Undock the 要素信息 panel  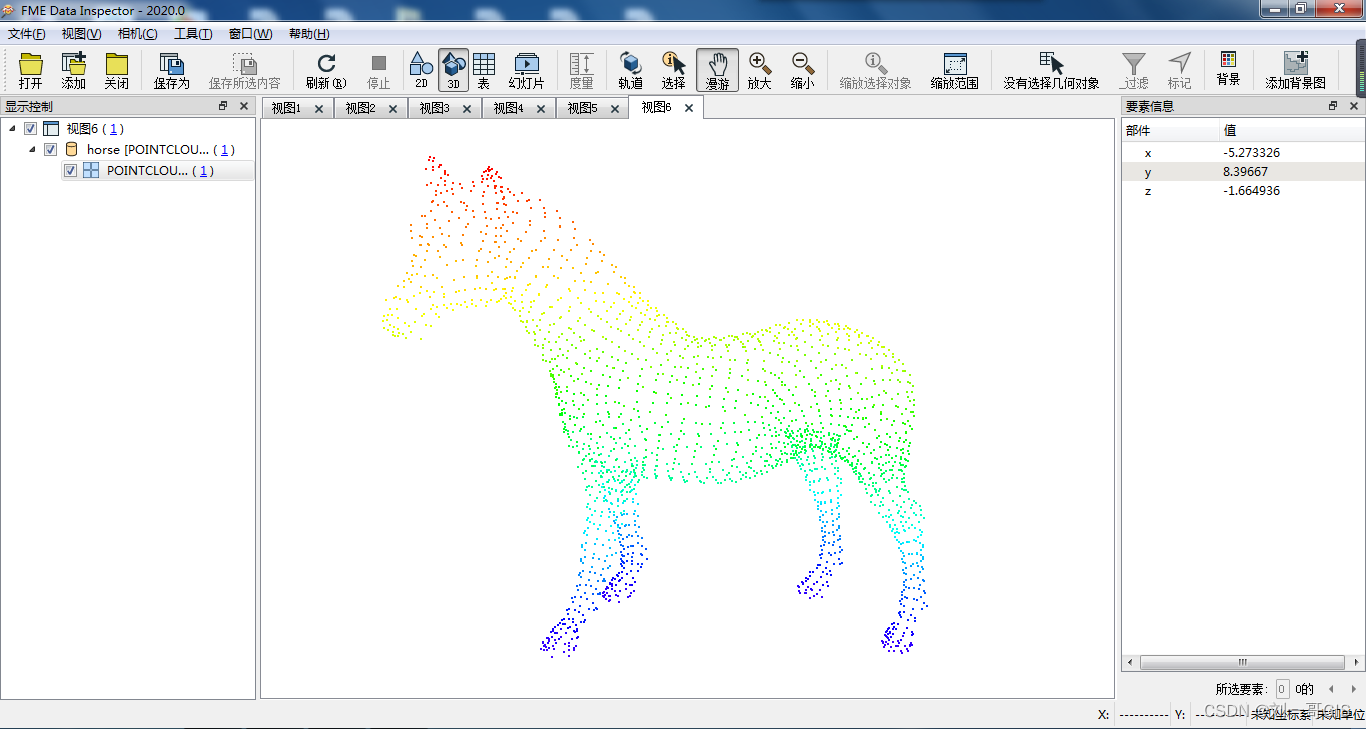1333,106
